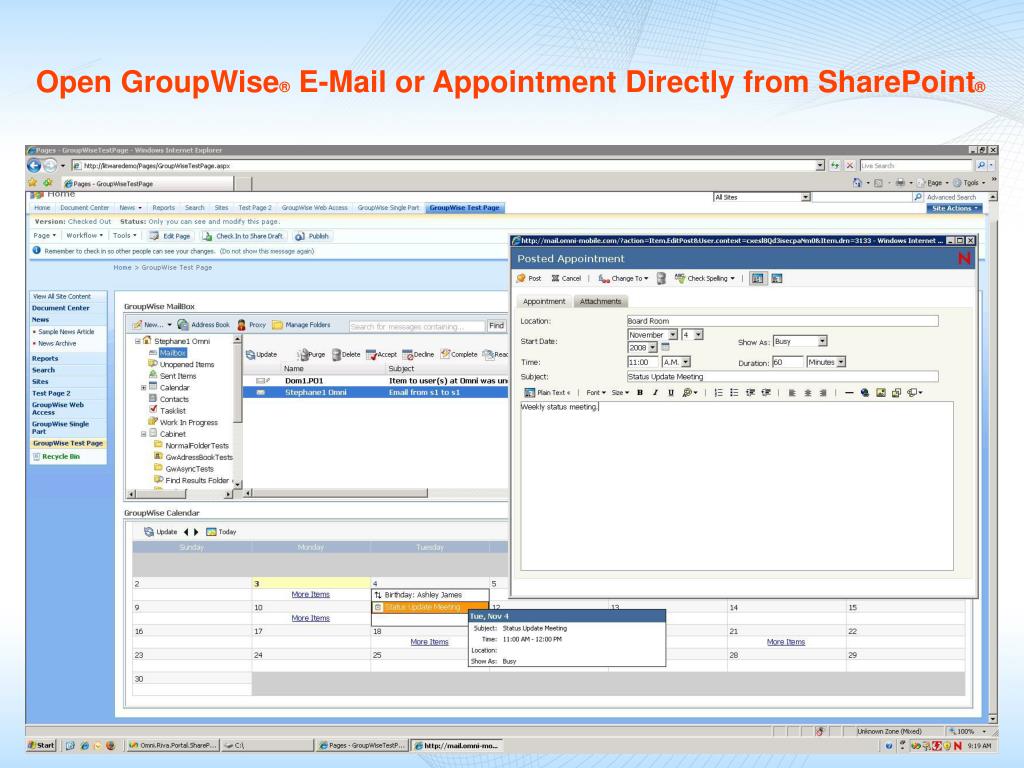Open the Font dropdown

[596, 392]
